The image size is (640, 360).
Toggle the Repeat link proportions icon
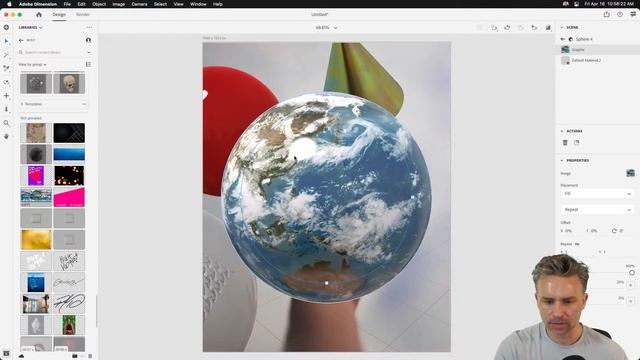[577, 244]
